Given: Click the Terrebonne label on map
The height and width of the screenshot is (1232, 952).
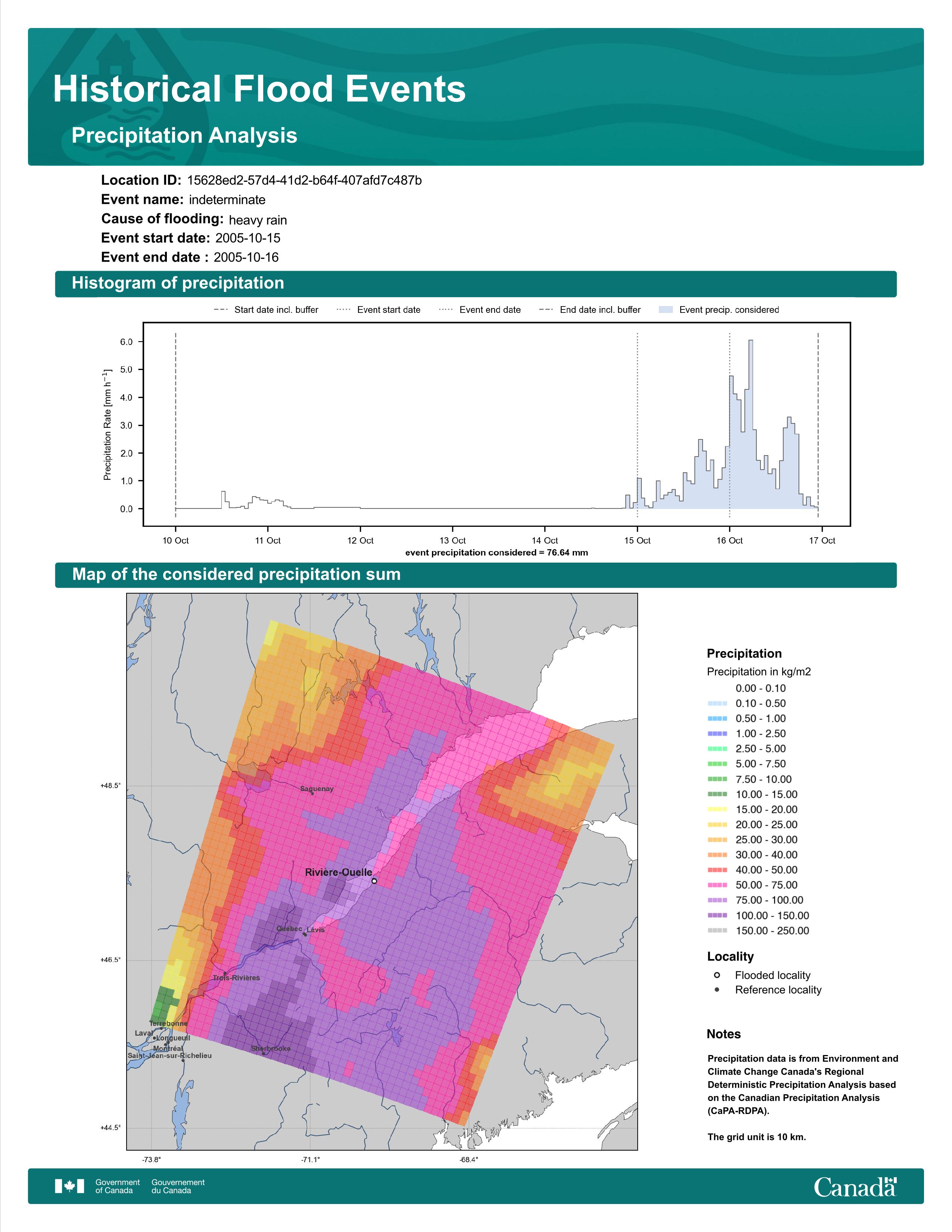Looking at the screenshot, I should pos(168,1023).
